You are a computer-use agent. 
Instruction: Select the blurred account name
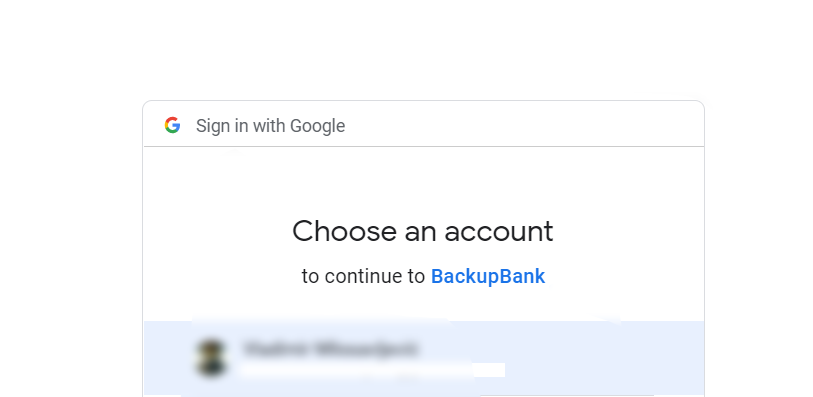330,349
